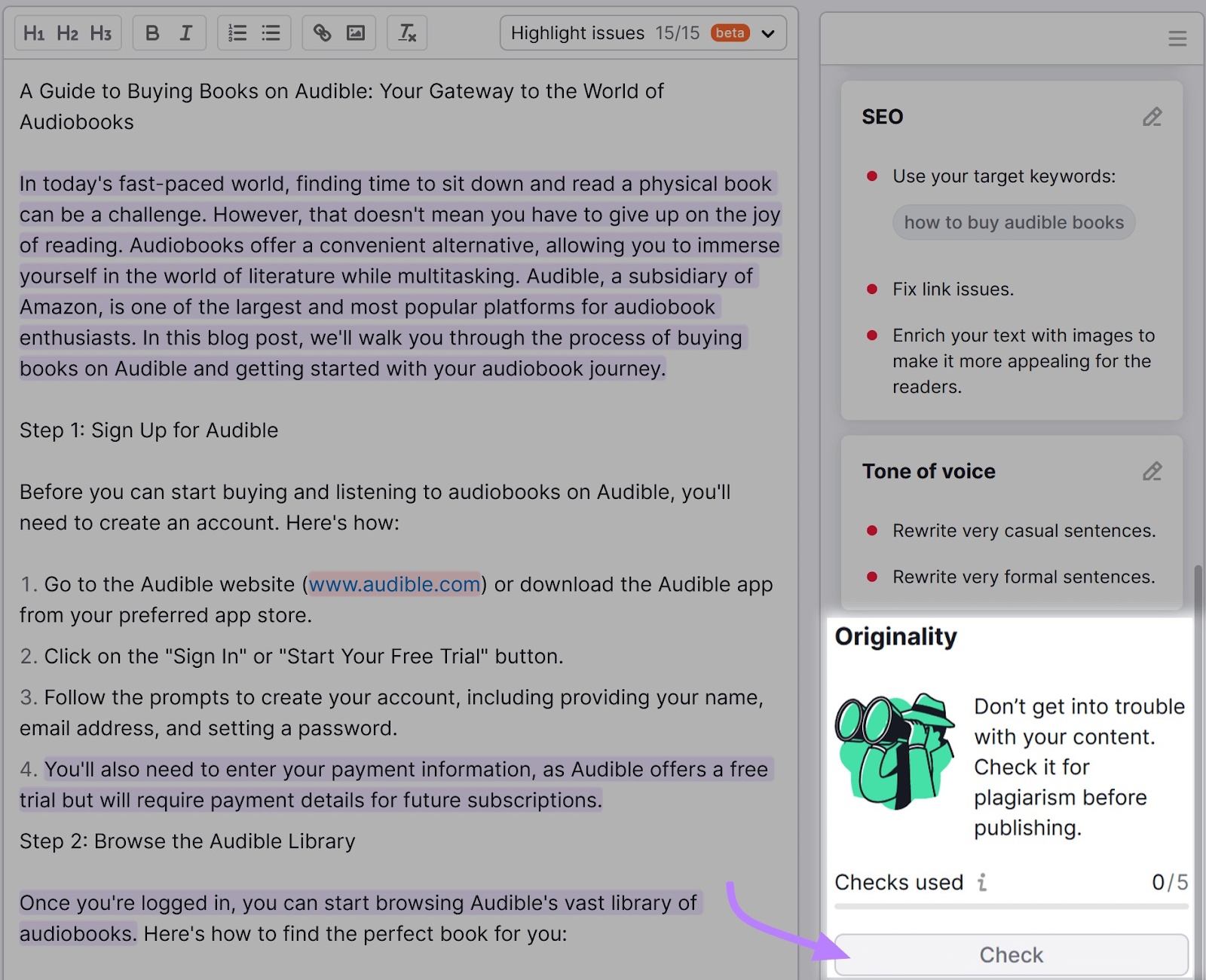Apply Heading 3 formatting

coord(101,32)
